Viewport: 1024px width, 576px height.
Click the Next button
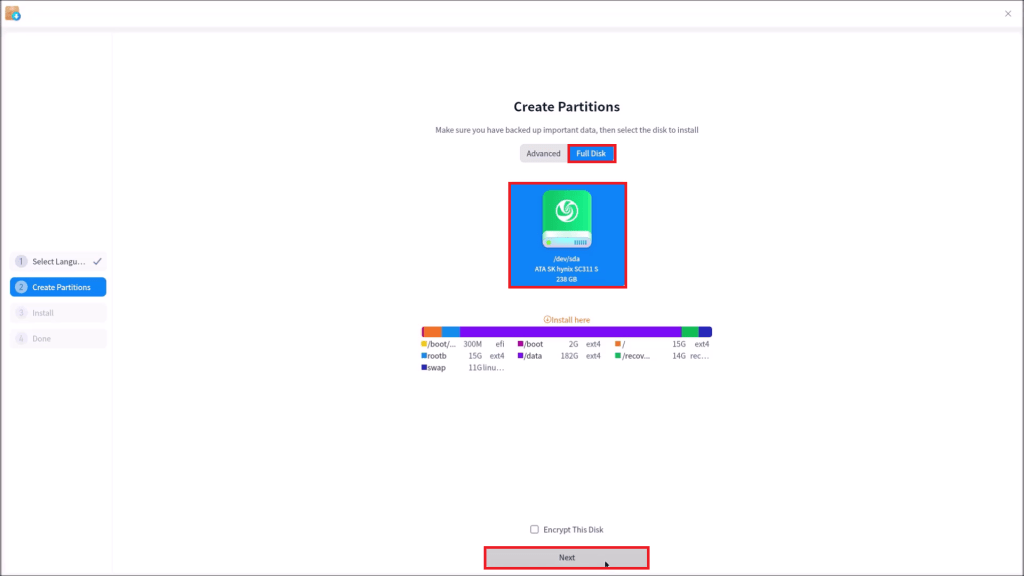567,558
